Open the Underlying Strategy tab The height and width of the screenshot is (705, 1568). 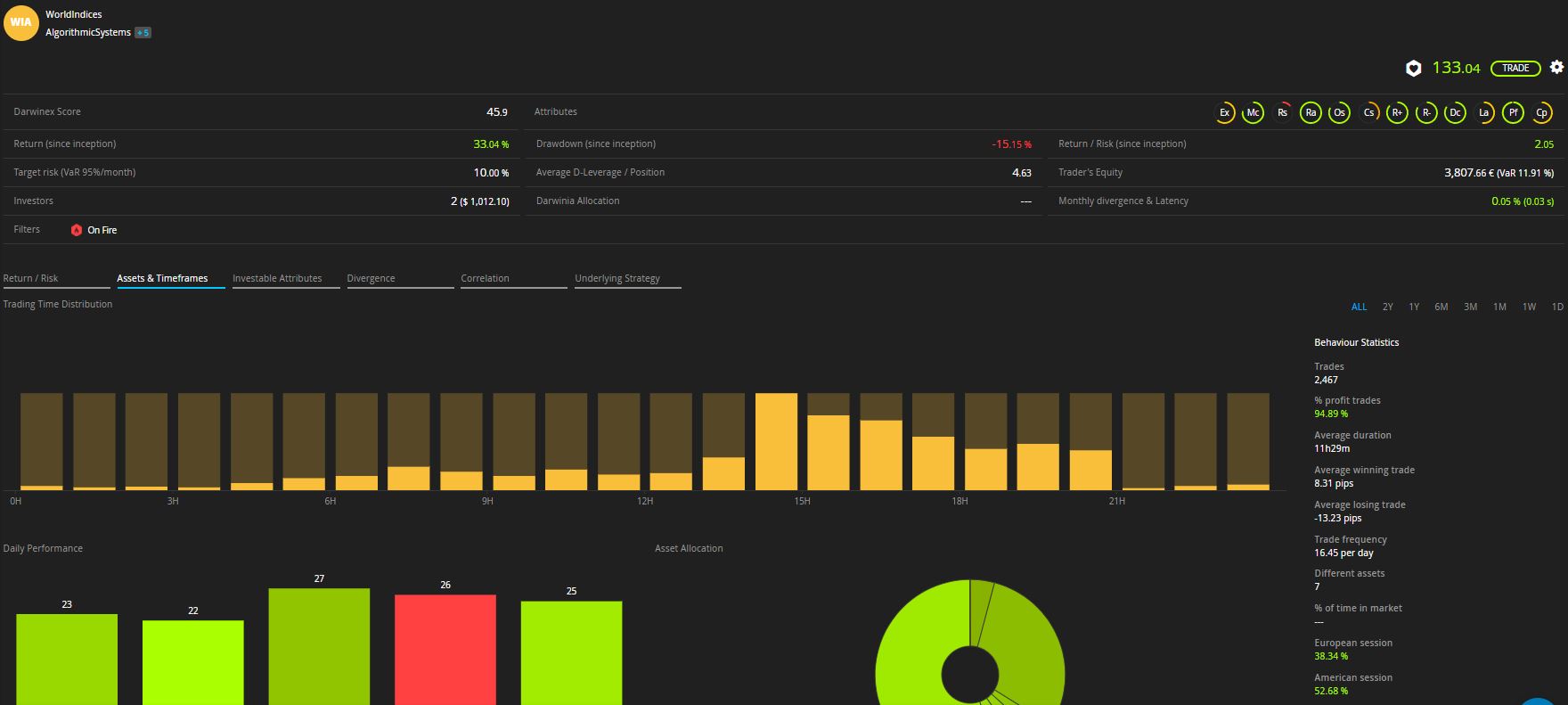[x=617, y=278]
